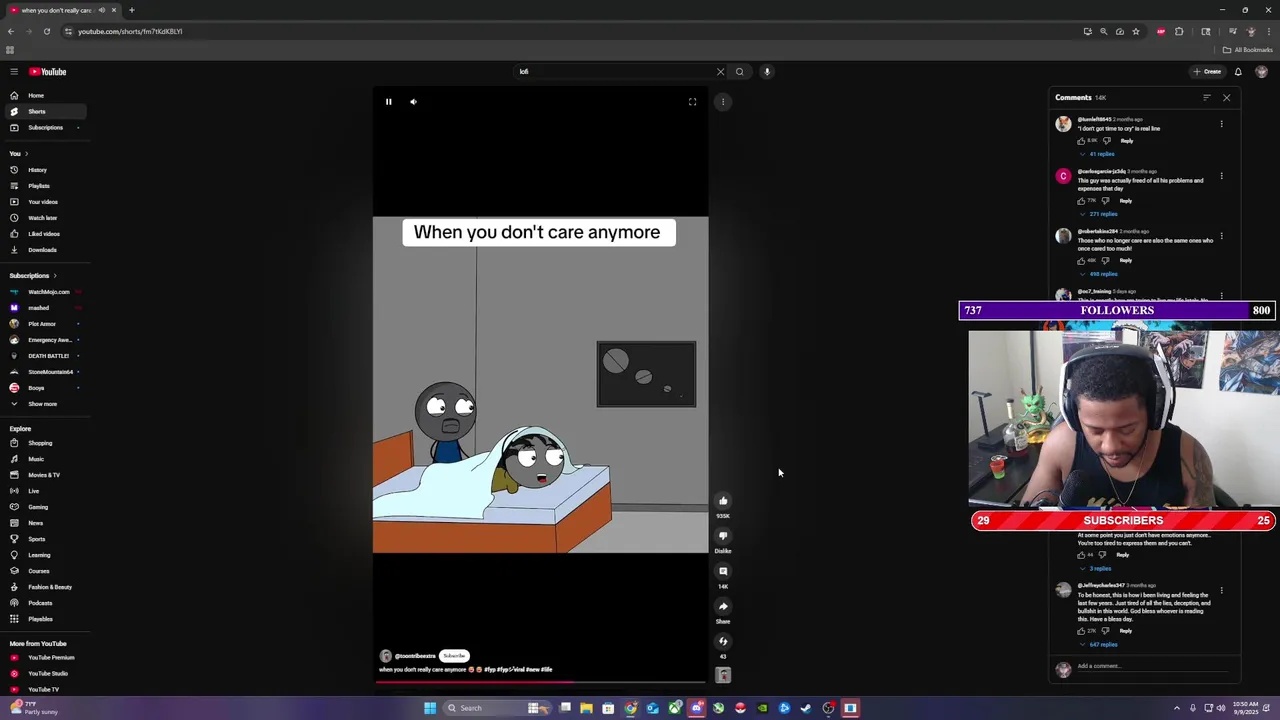Open options menu for the first comment

[1221, 124]
